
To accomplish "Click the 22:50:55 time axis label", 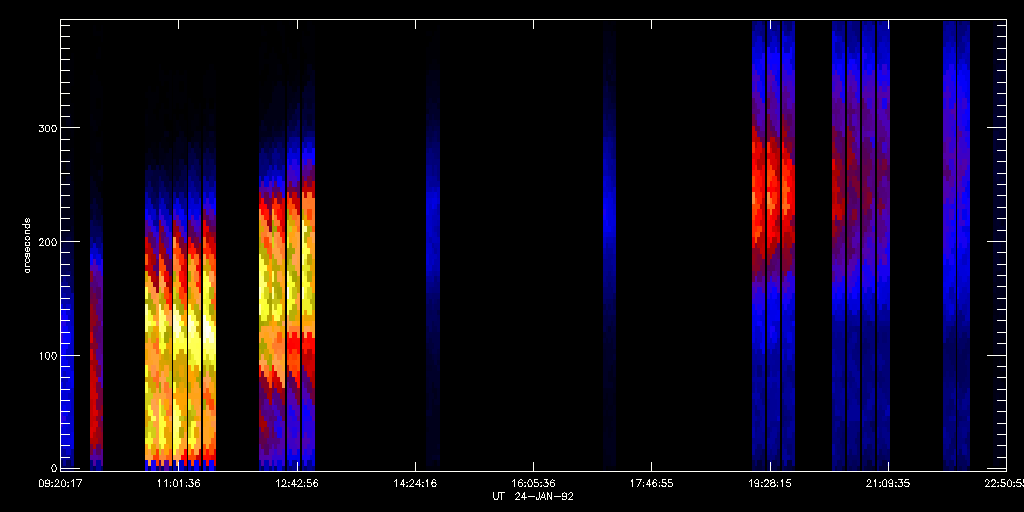I will coord(1006,484).
